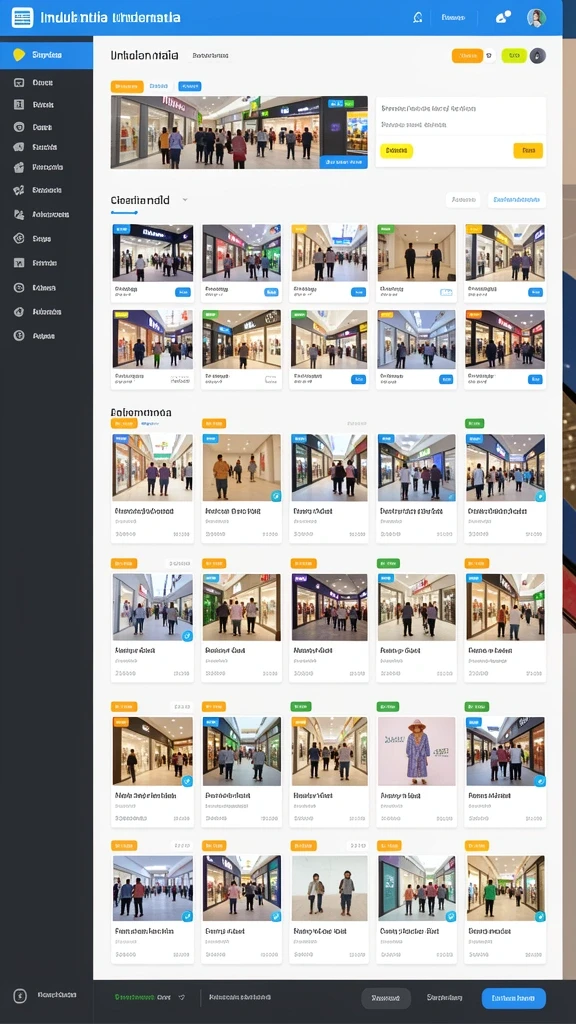
Task: Select the orange tab above the banner image
Action: [x=127, y=86]
